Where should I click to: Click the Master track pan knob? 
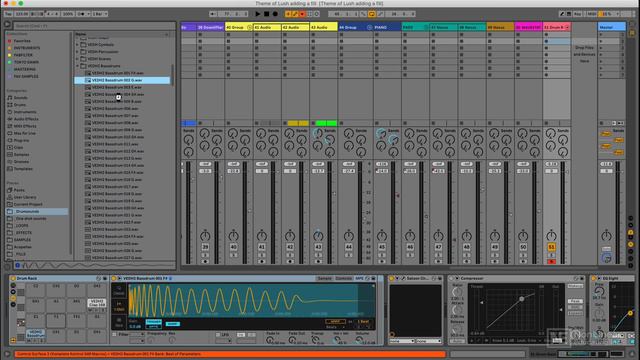point(606,235)
